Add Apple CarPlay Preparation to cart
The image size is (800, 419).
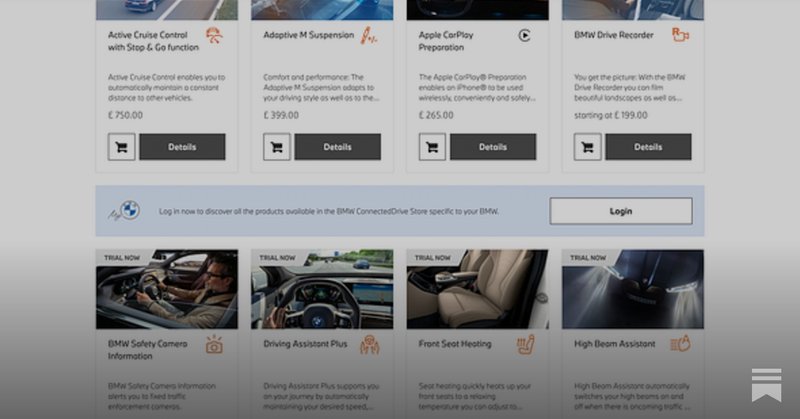(x=432, y=147)
